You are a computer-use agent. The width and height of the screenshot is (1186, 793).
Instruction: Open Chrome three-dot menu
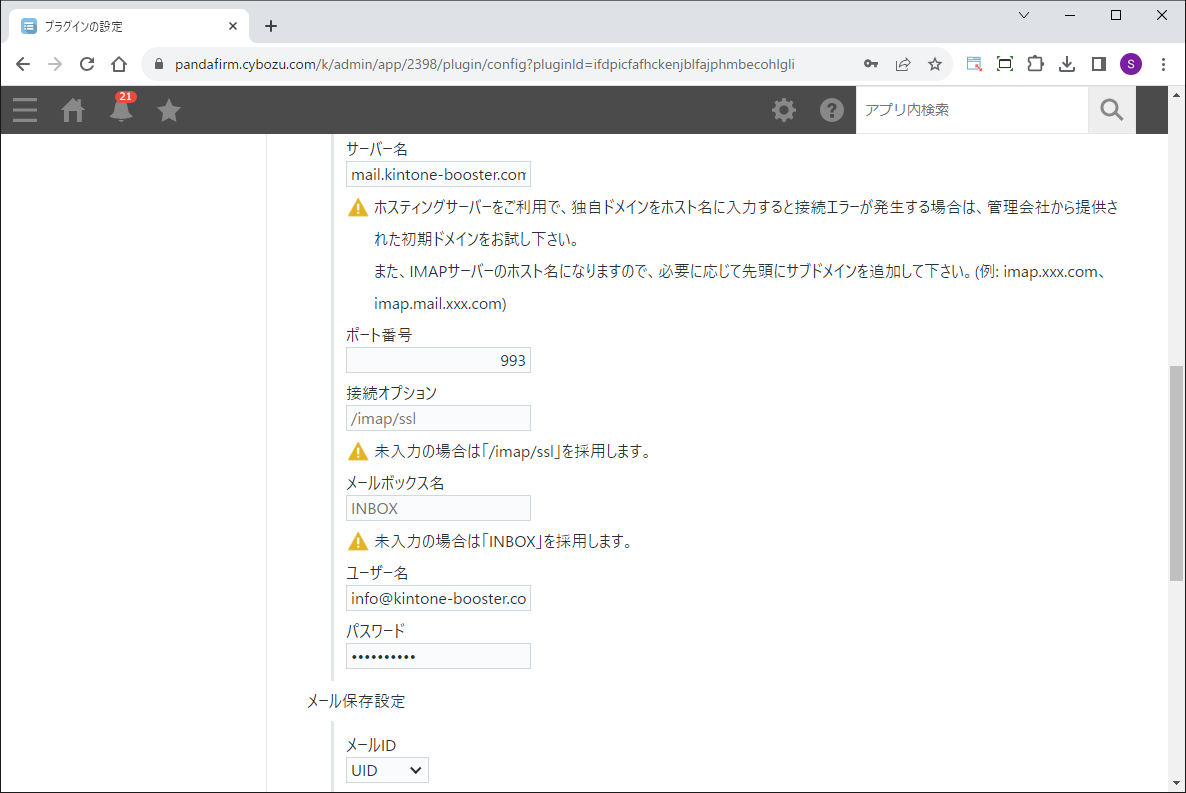[x=1163, y=64]
